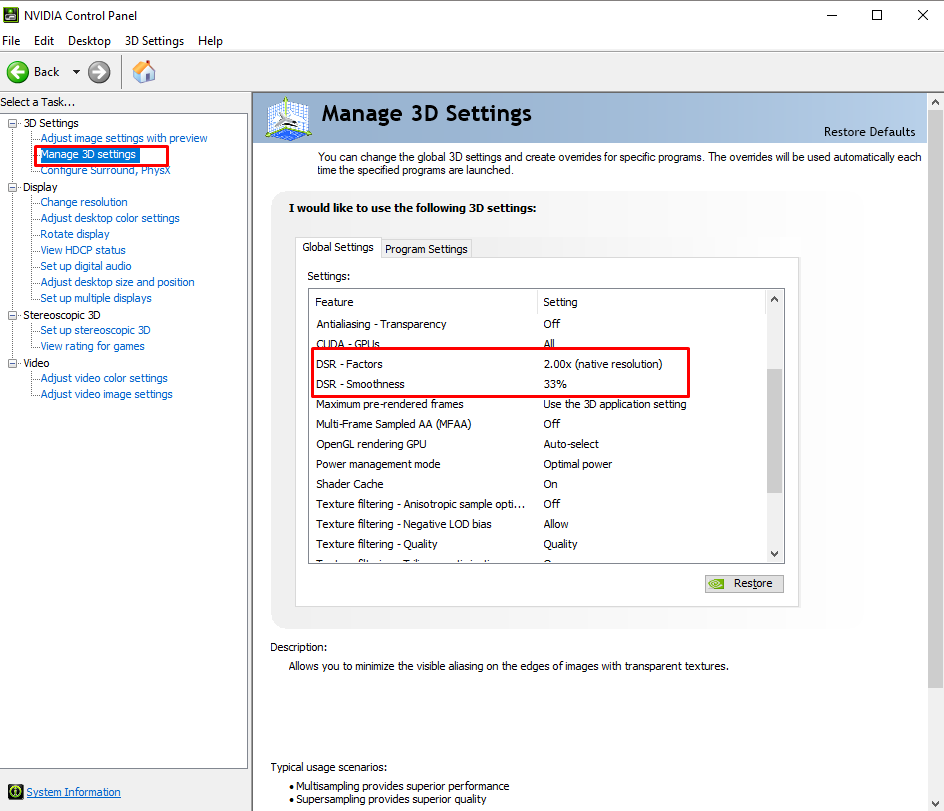944x811 pixels.
Task: Select OpenGL rendering GPU row
Action: click(538, 444)
